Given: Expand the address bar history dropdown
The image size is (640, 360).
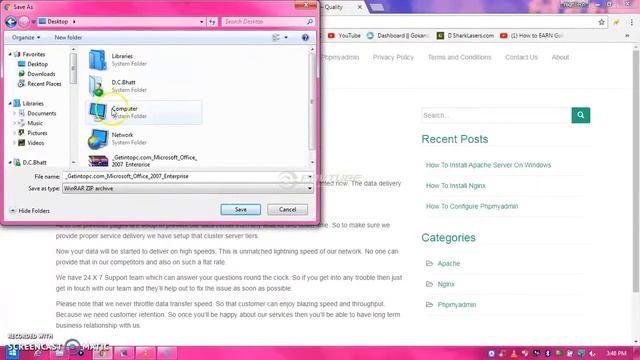Looking at the screenshot, I should pos(202,22).
